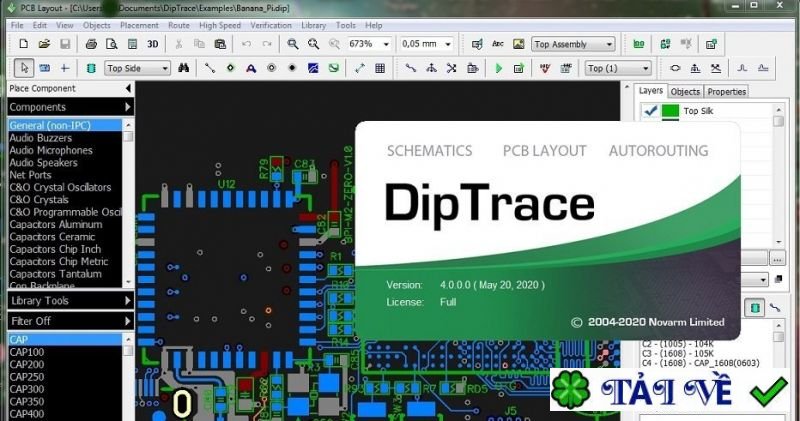Click the Abc place text icon
This screenshot has width=800, height=421.
tap(497, 44)
